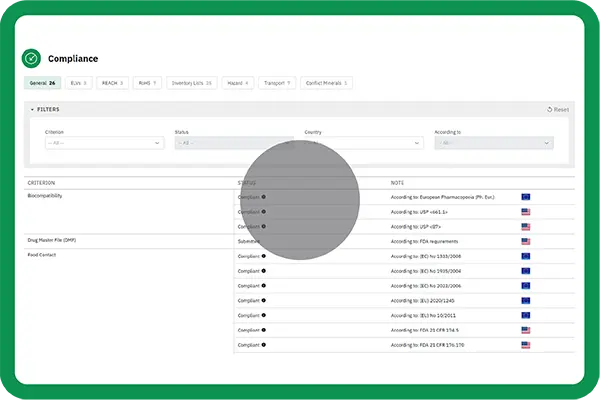Click EU flag beside (EC) No 2023/2006
Viewport: 600px width, 400px height.
(526, 286)
